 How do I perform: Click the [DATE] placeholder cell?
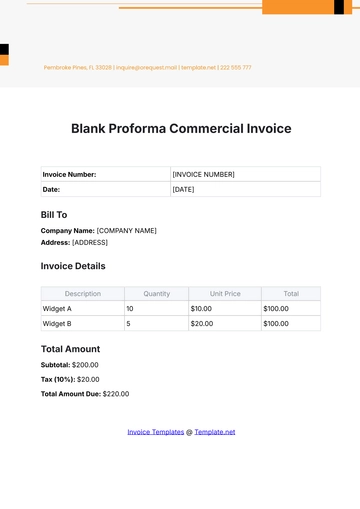click(x=246, y=189)
